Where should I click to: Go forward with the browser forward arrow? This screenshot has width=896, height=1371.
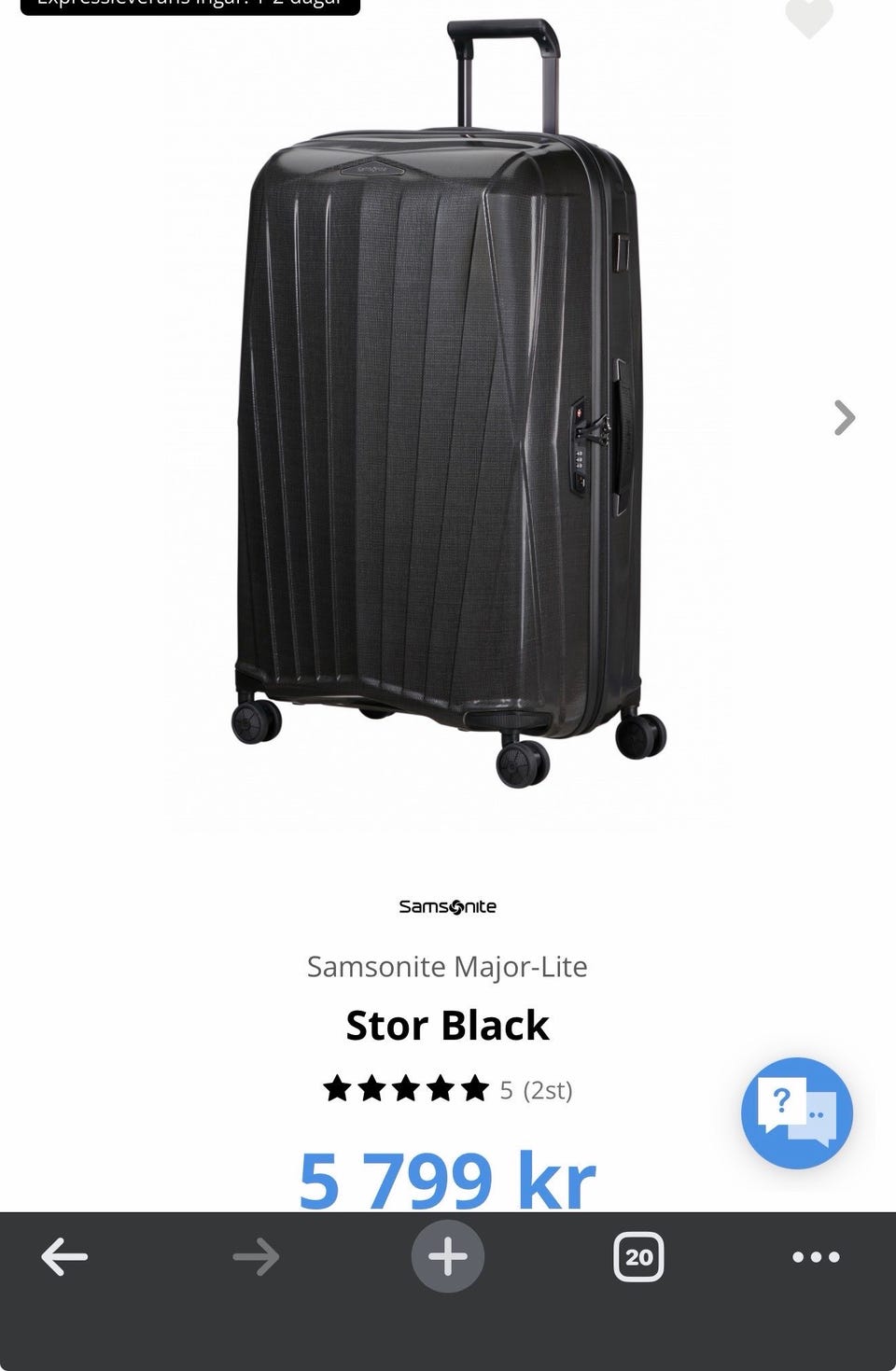point(256,1256)
